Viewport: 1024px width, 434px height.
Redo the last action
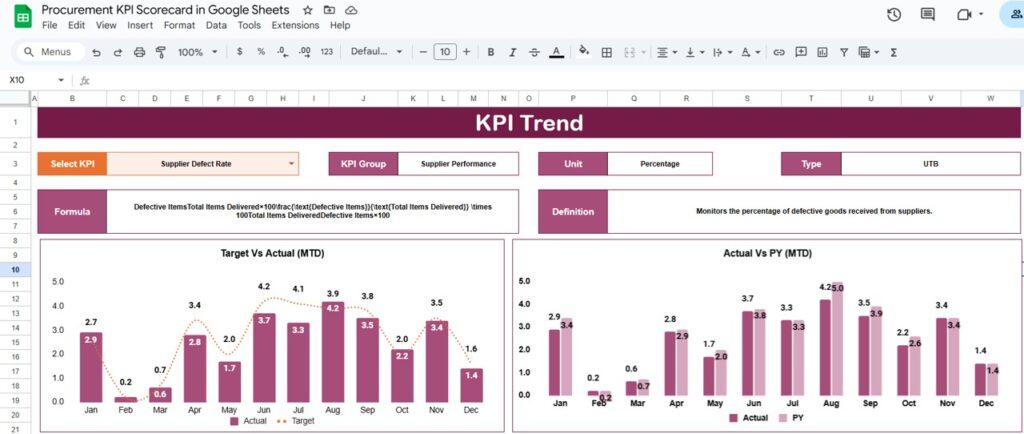coord(118,52)
